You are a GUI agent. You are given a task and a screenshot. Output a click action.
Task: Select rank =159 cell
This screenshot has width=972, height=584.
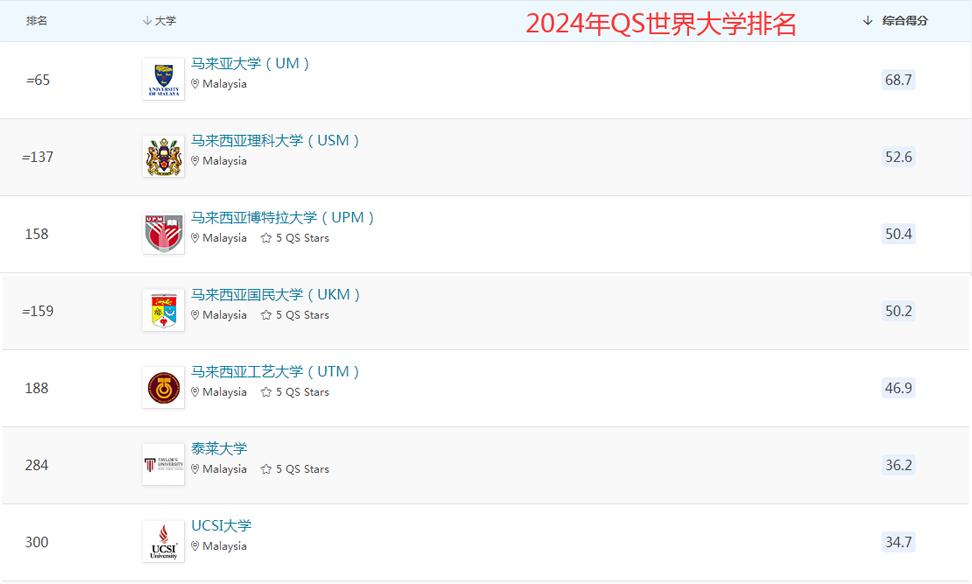(x=38, y=311)
